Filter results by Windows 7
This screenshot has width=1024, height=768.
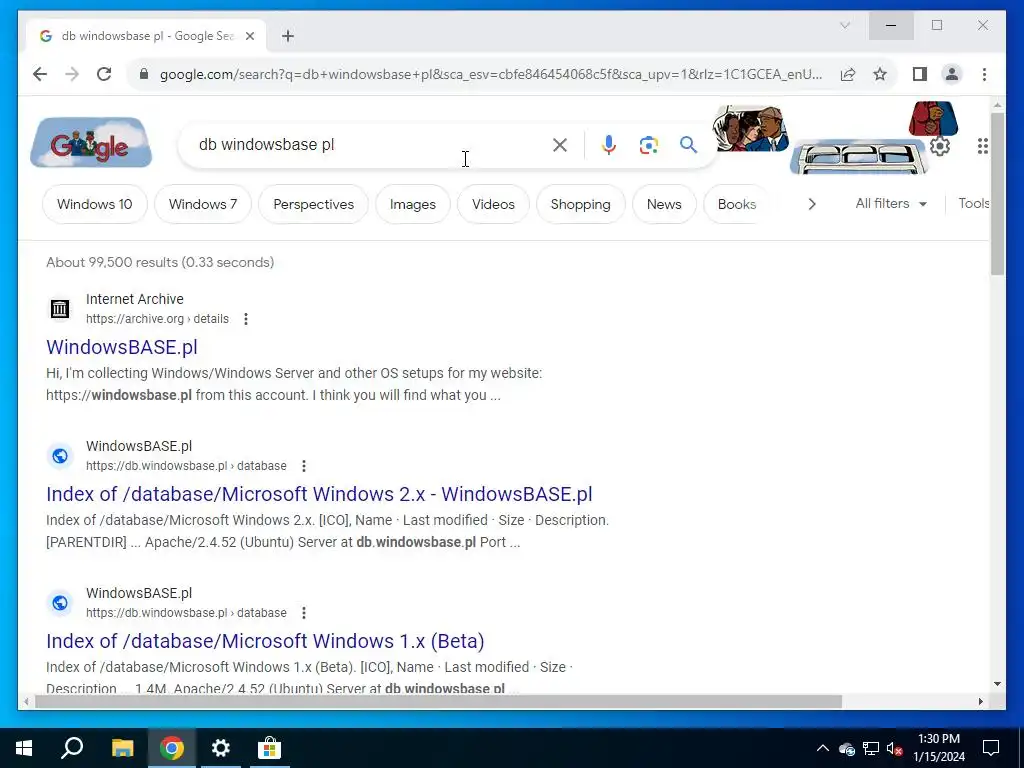pyautogui.click(x=202, y=204)
